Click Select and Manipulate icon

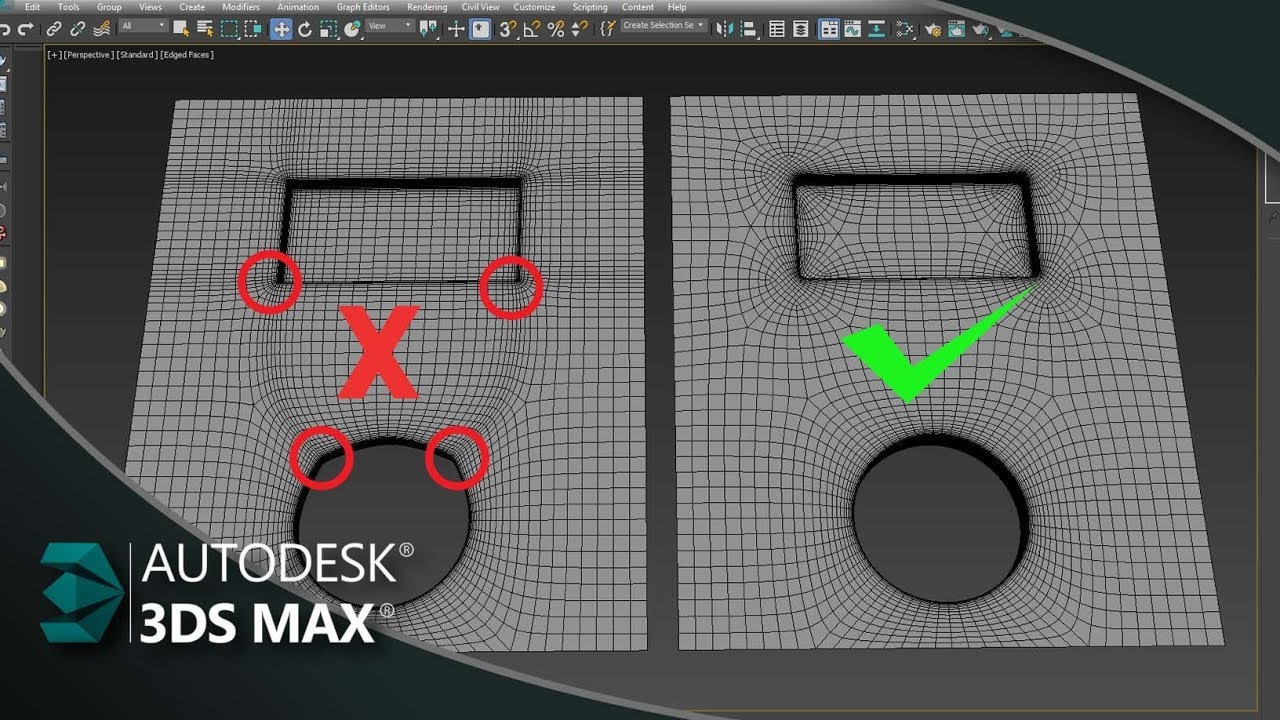coord(456,29)
